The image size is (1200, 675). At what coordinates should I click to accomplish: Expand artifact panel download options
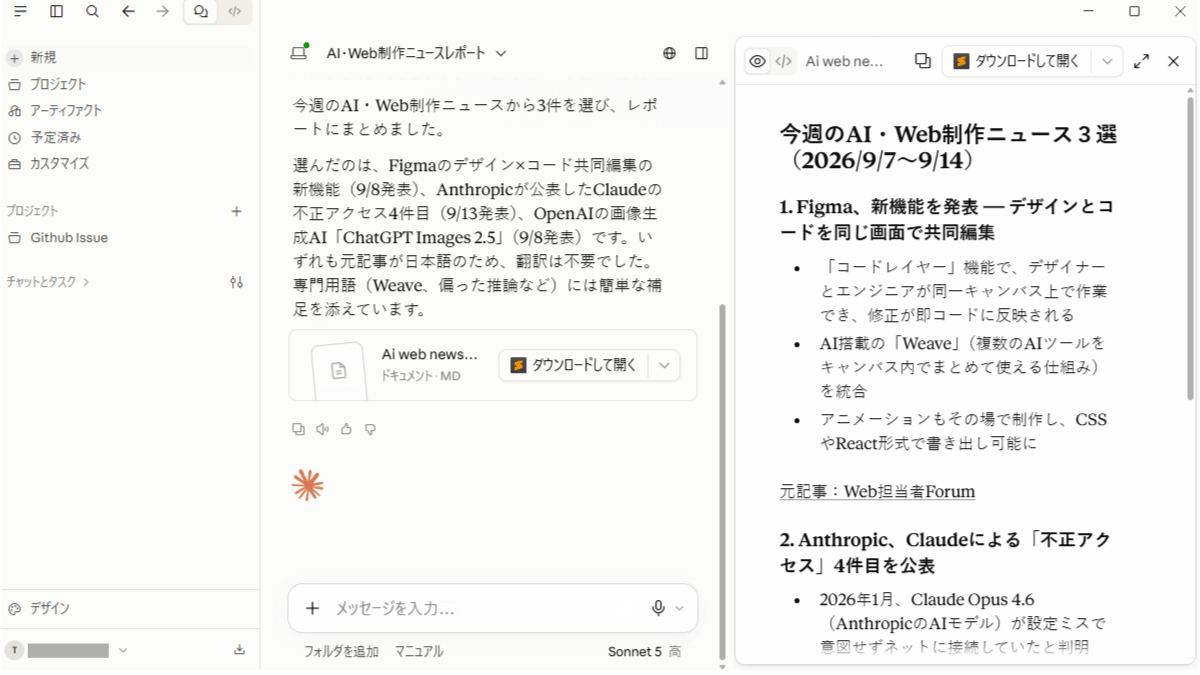tap(1107, 61)
